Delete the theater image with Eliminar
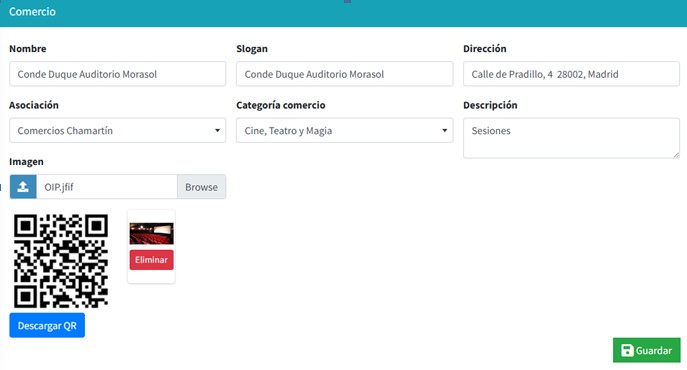The image size is (687, 370). tap(151, 260)
